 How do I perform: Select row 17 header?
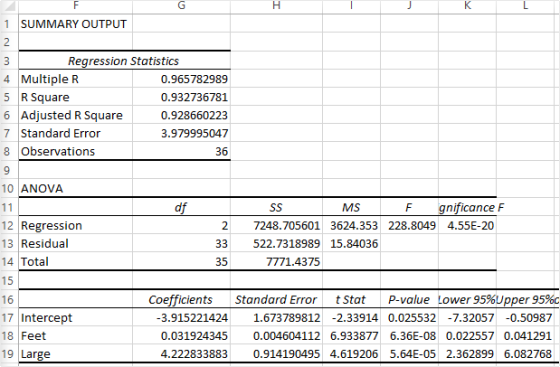(8, 317)
